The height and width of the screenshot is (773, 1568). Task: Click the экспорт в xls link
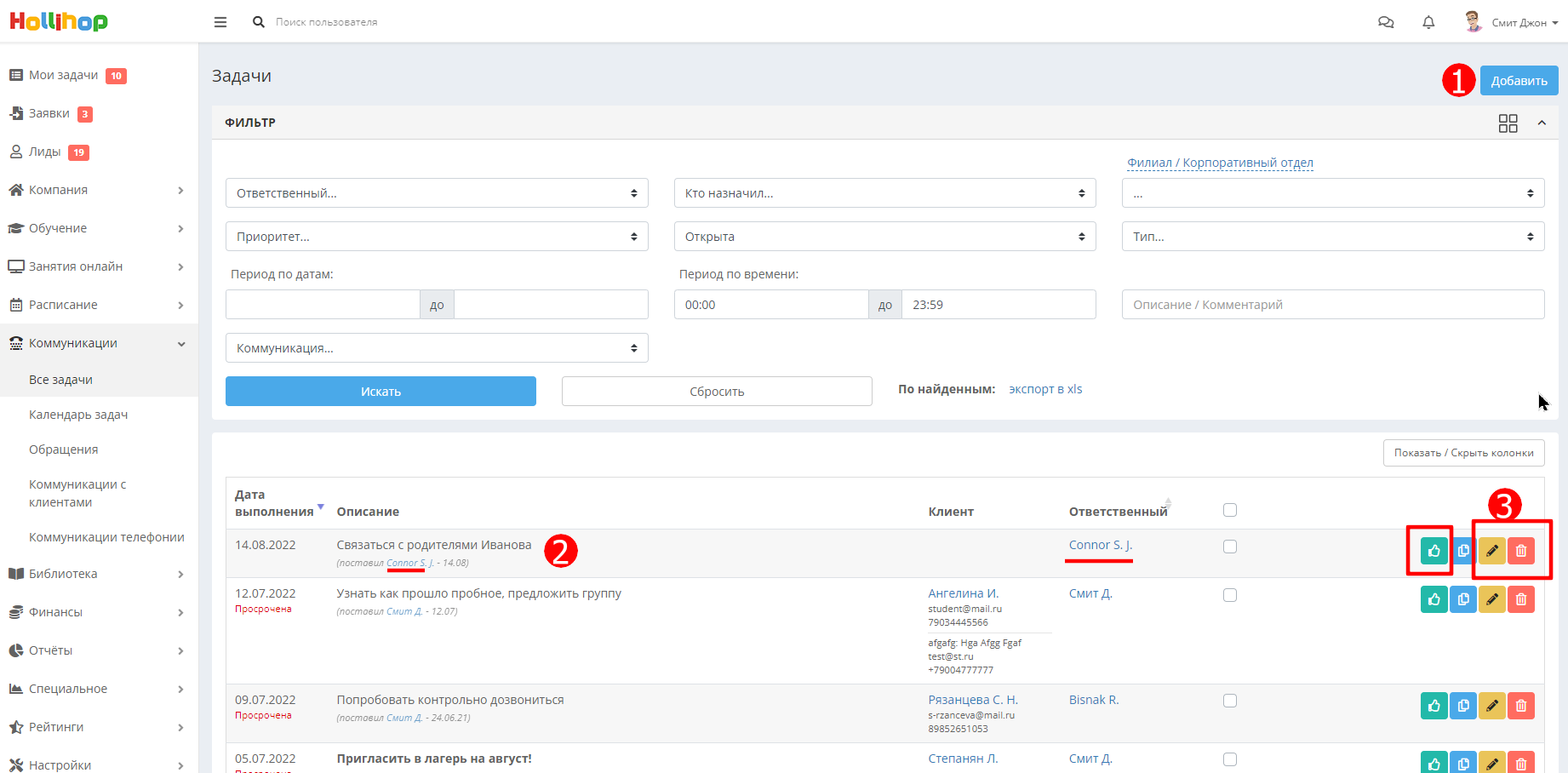1045,389
